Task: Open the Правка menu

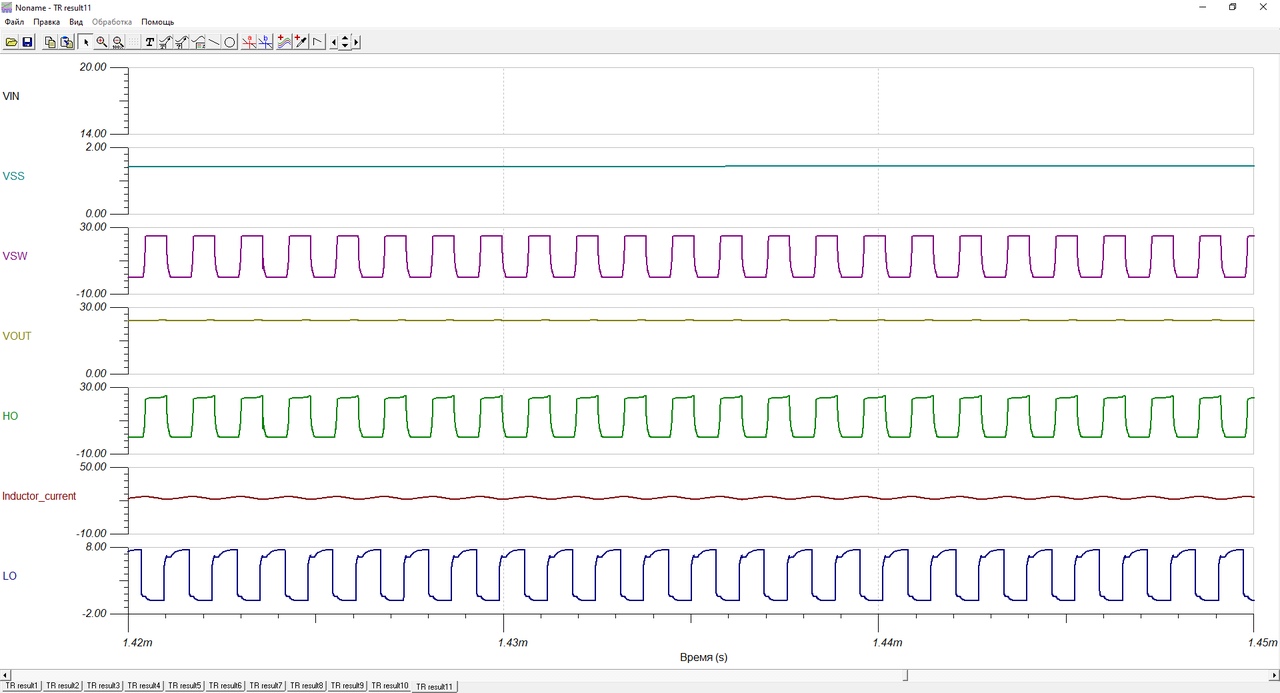Action: click(x=47, y=21)
